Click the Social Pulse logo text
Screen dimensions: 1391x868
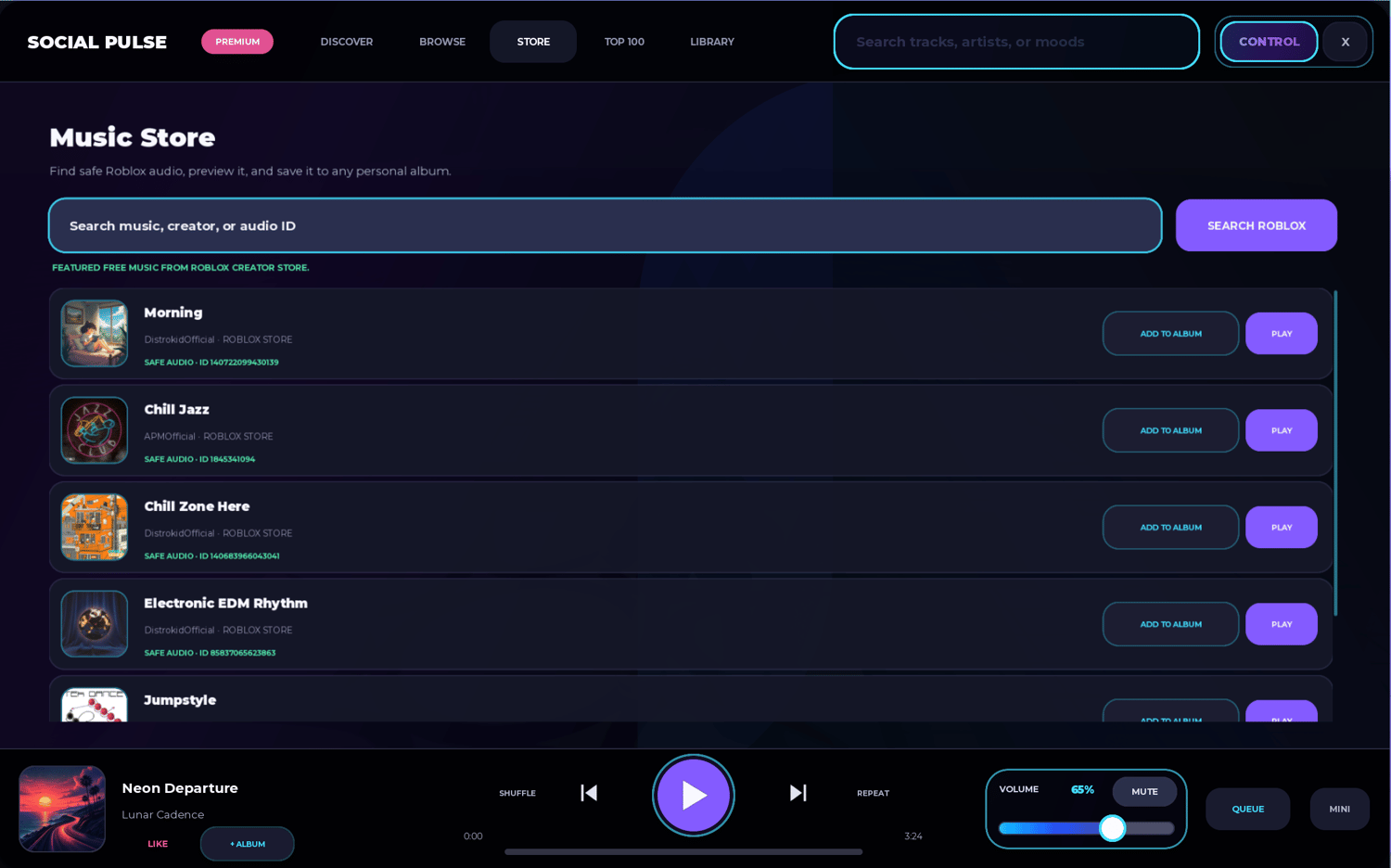coord(97,42)
